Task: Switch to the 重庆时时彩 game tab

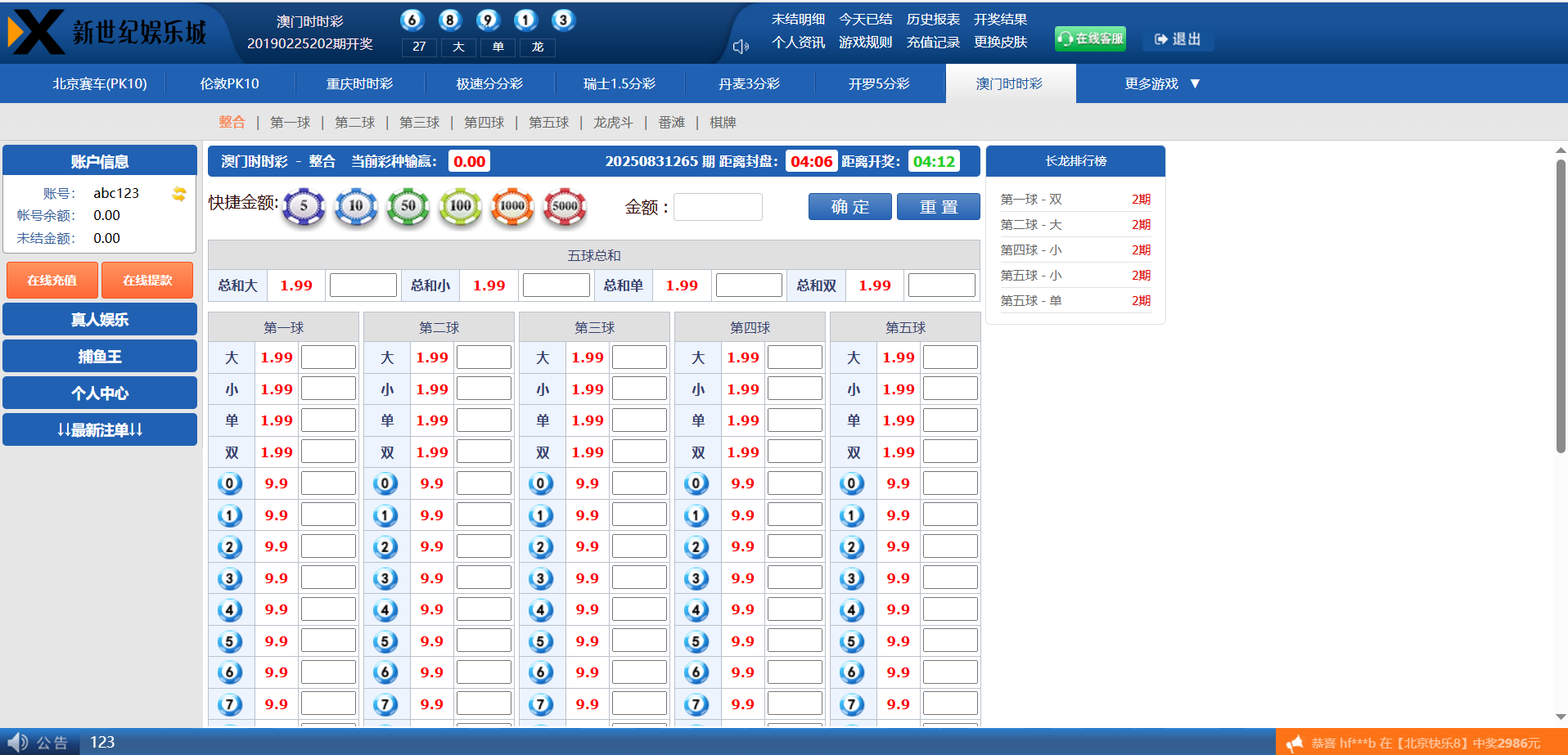Action: coord(359,84)
